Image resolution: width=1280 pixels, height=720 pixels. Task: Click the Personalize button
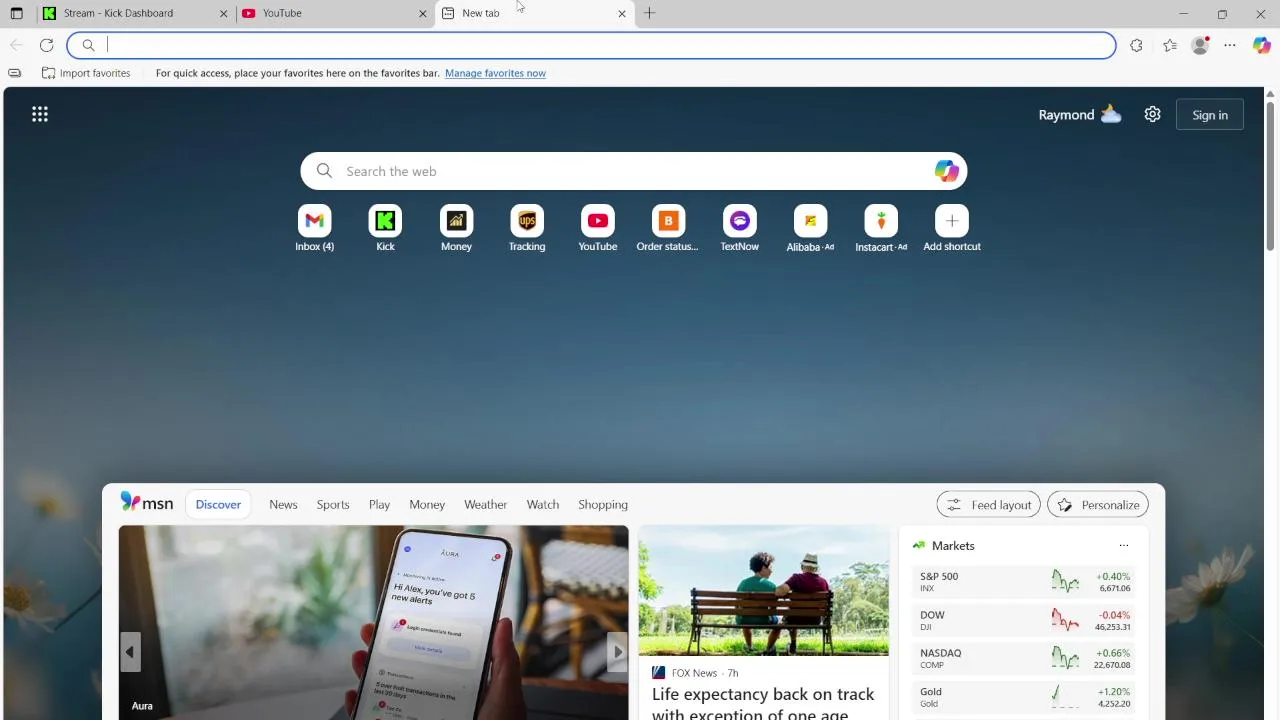[1098, 505]
